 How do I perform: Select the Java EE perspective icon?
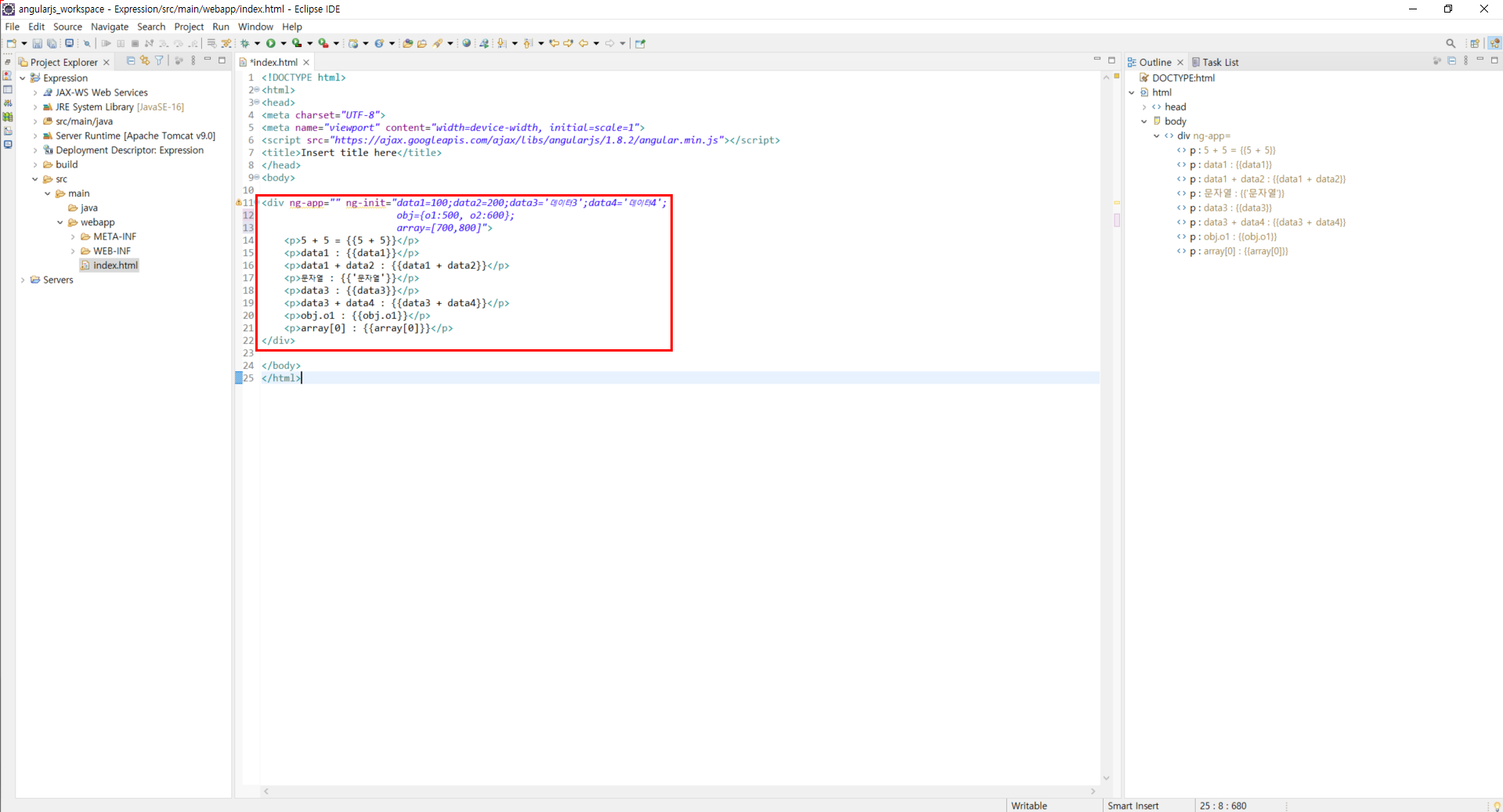click(x=1494, y=44)
